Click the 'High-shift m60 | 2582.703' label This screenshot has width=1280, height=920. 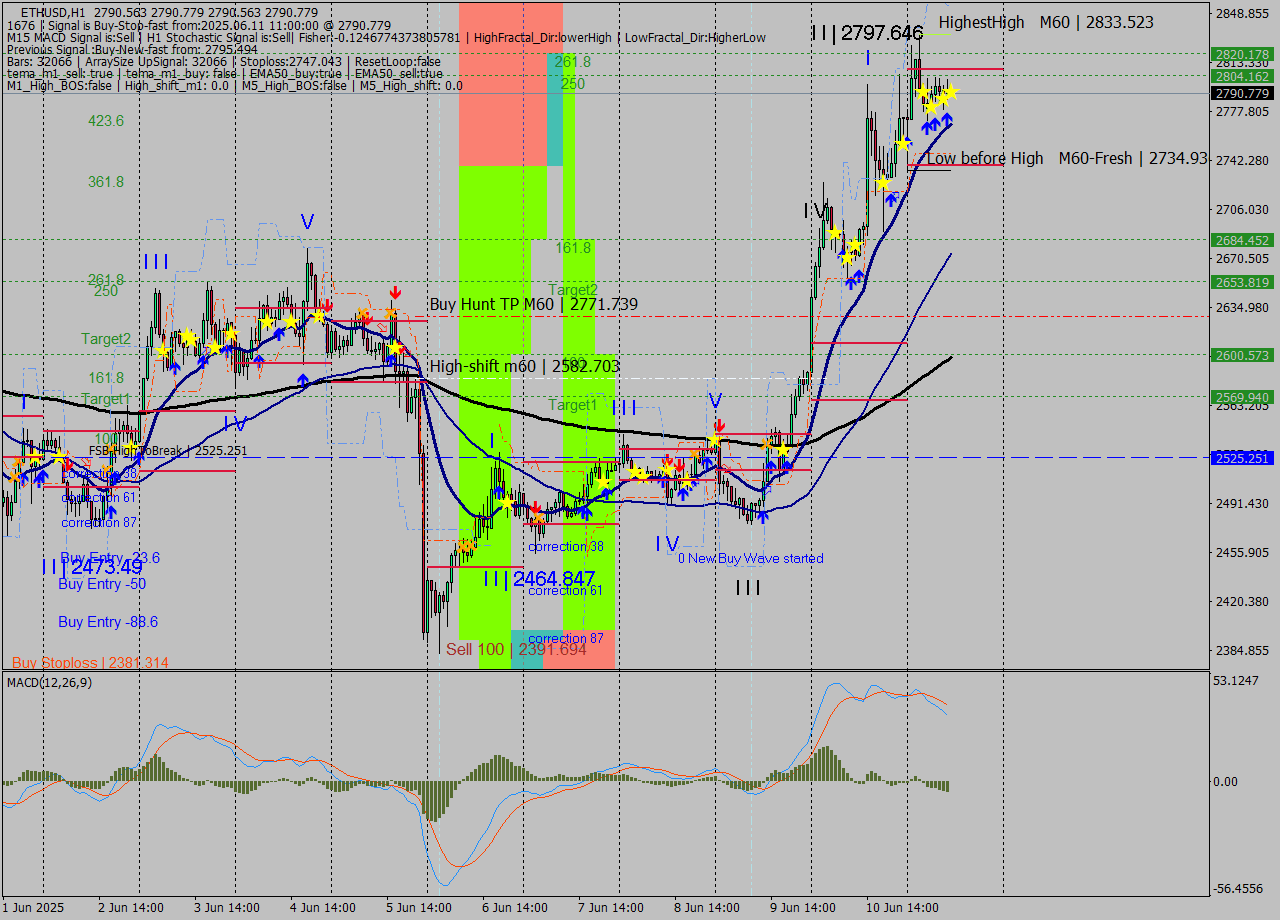pos(522,367)
